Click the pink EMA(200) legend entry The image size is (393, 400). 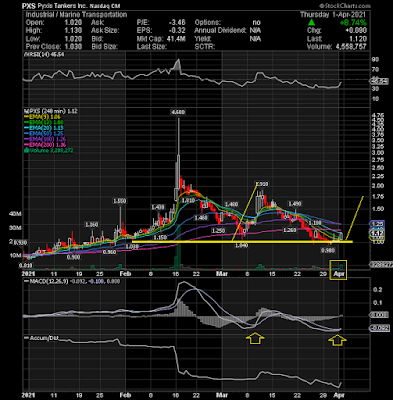[45, 145]
